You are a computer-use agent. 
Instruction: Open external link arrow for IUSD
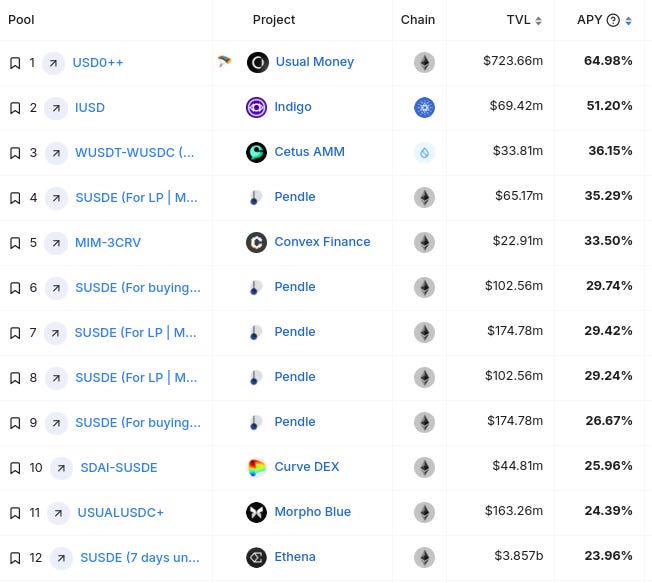click(x=56, y=108)
